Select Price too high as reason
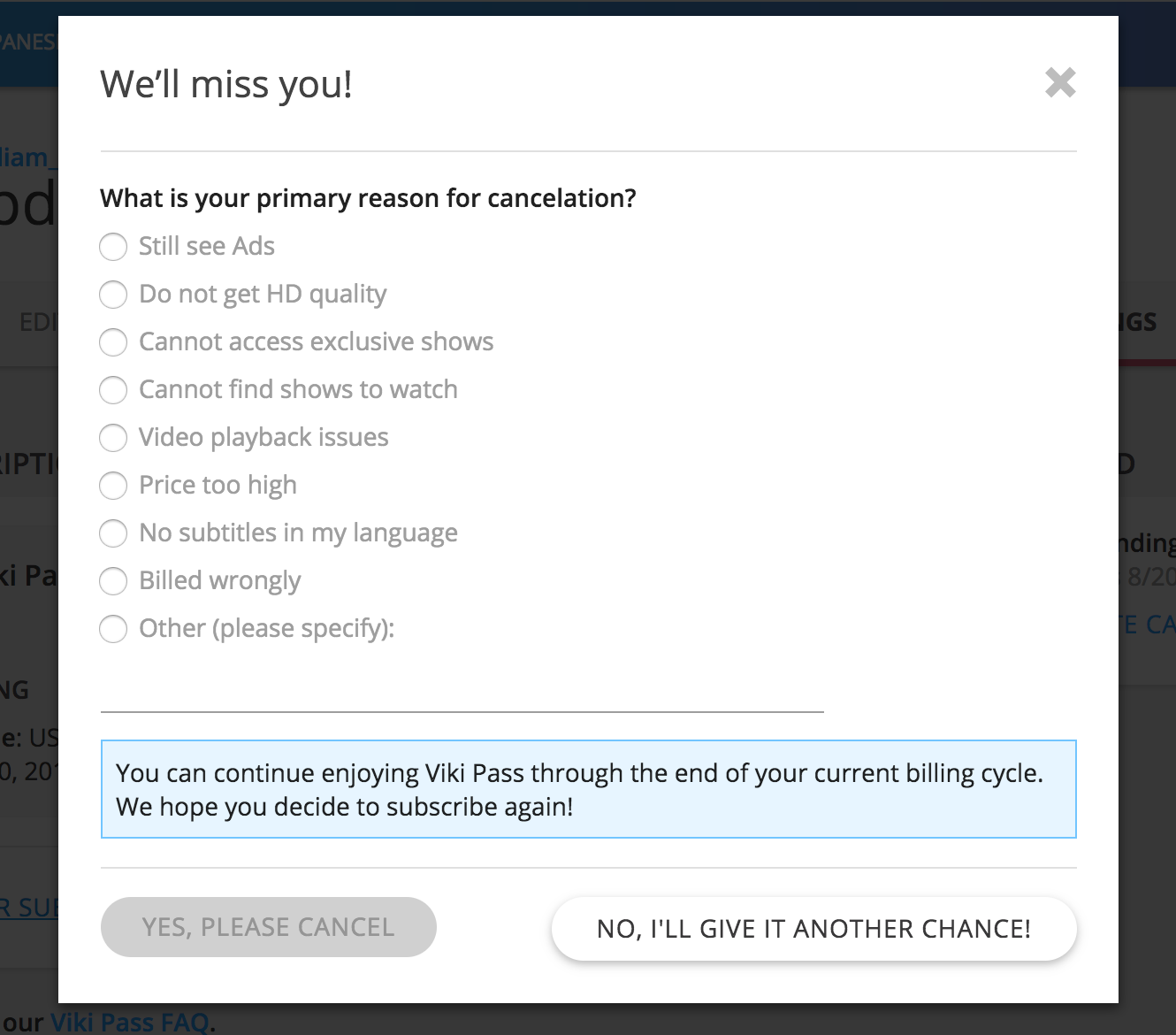The width and height of the screenshot is (1176, 1035). 113,486
